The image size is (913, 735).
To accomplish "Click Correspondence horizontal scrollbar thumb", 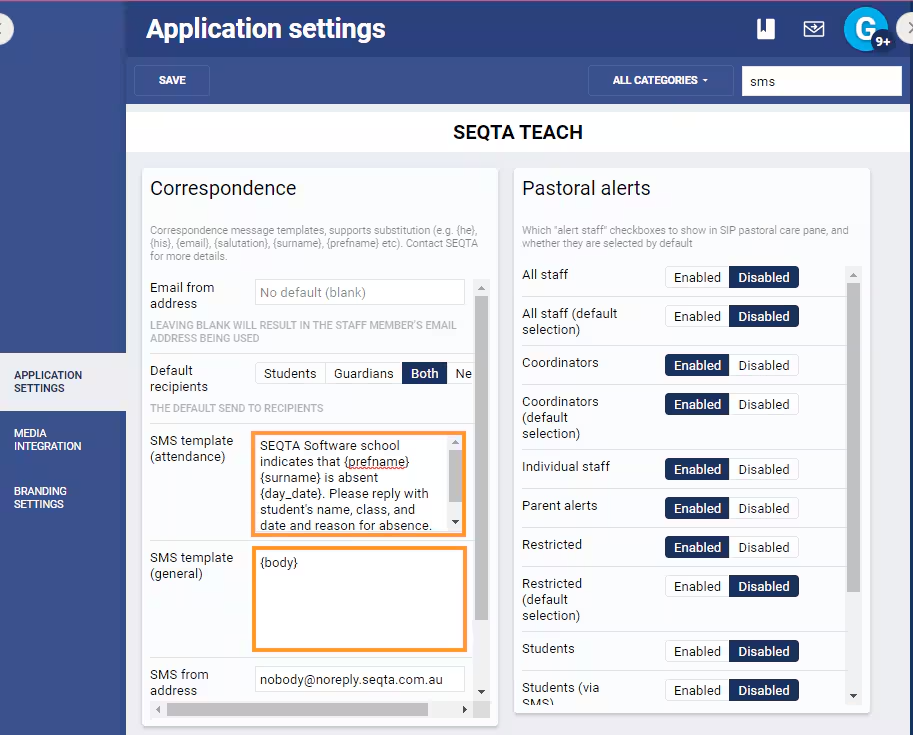I will tap(297, 709).
